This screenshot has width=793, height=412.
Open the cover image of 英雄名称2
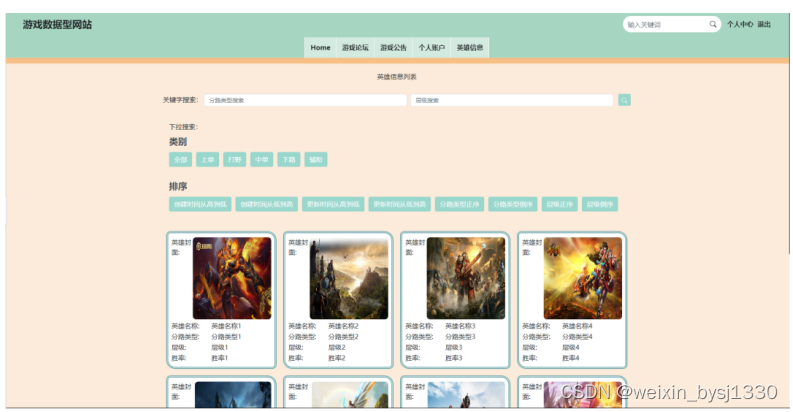pyautogui.click(x=349, y=278)
